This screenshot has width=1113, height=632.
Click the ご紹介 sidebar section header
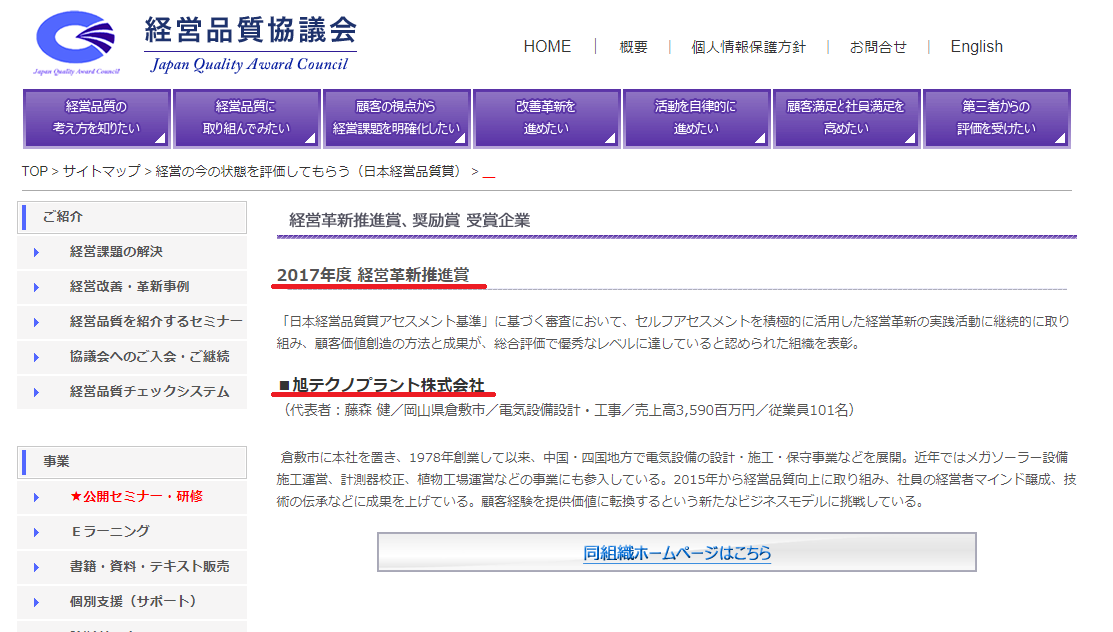click(x=132, y=217)
